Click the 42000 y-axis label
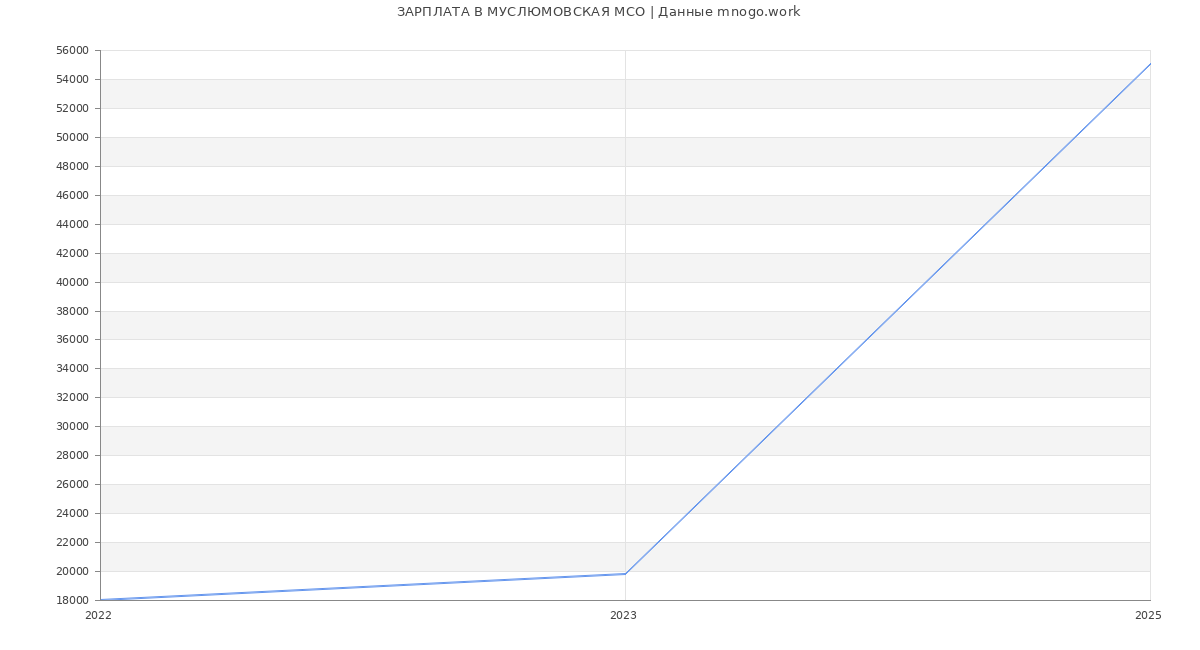Image resolution: width=1200 pixels, height=650 pixels. tap(72, 253)
